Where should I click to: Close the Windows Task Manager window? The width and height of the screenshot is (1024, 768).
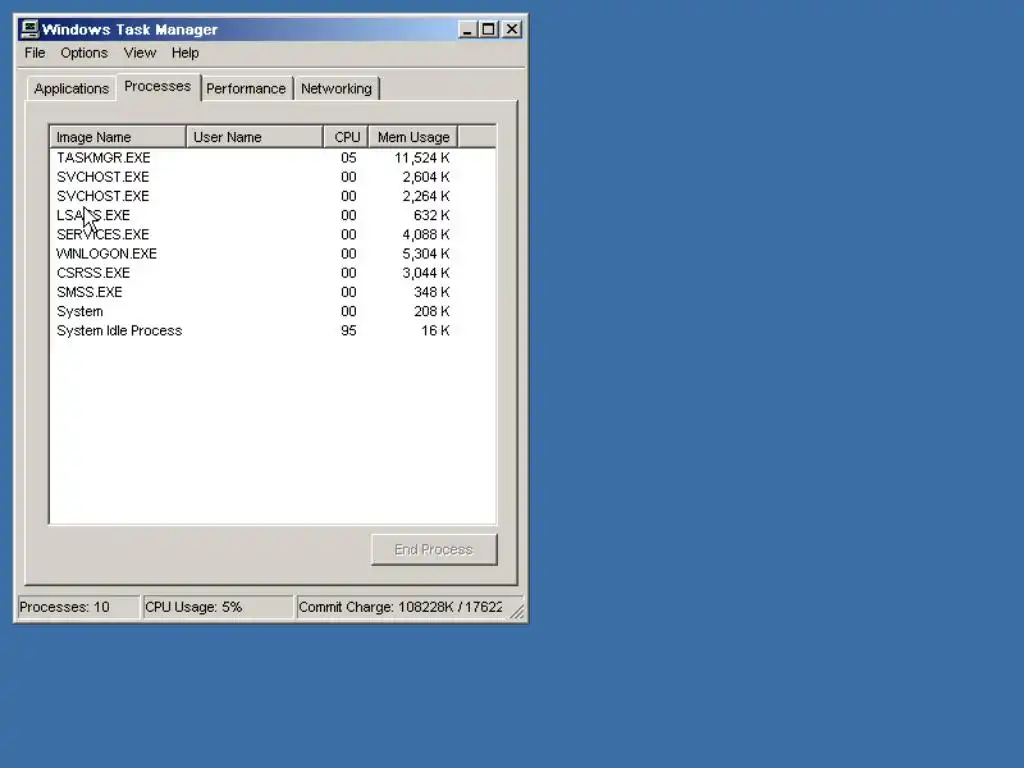pos(512,29)
